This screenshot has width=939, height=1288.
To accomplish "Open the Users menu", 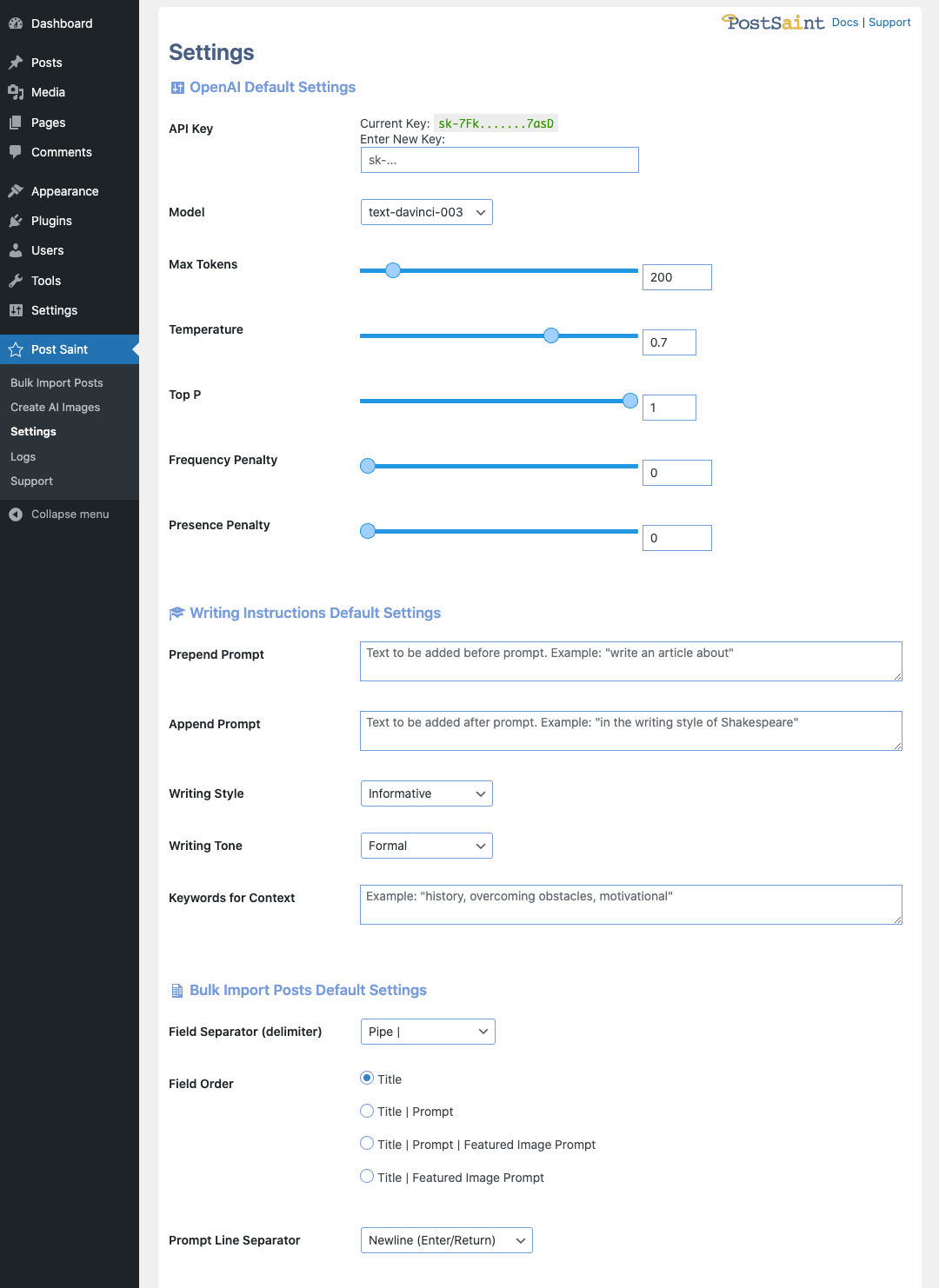I will [70, 250].
